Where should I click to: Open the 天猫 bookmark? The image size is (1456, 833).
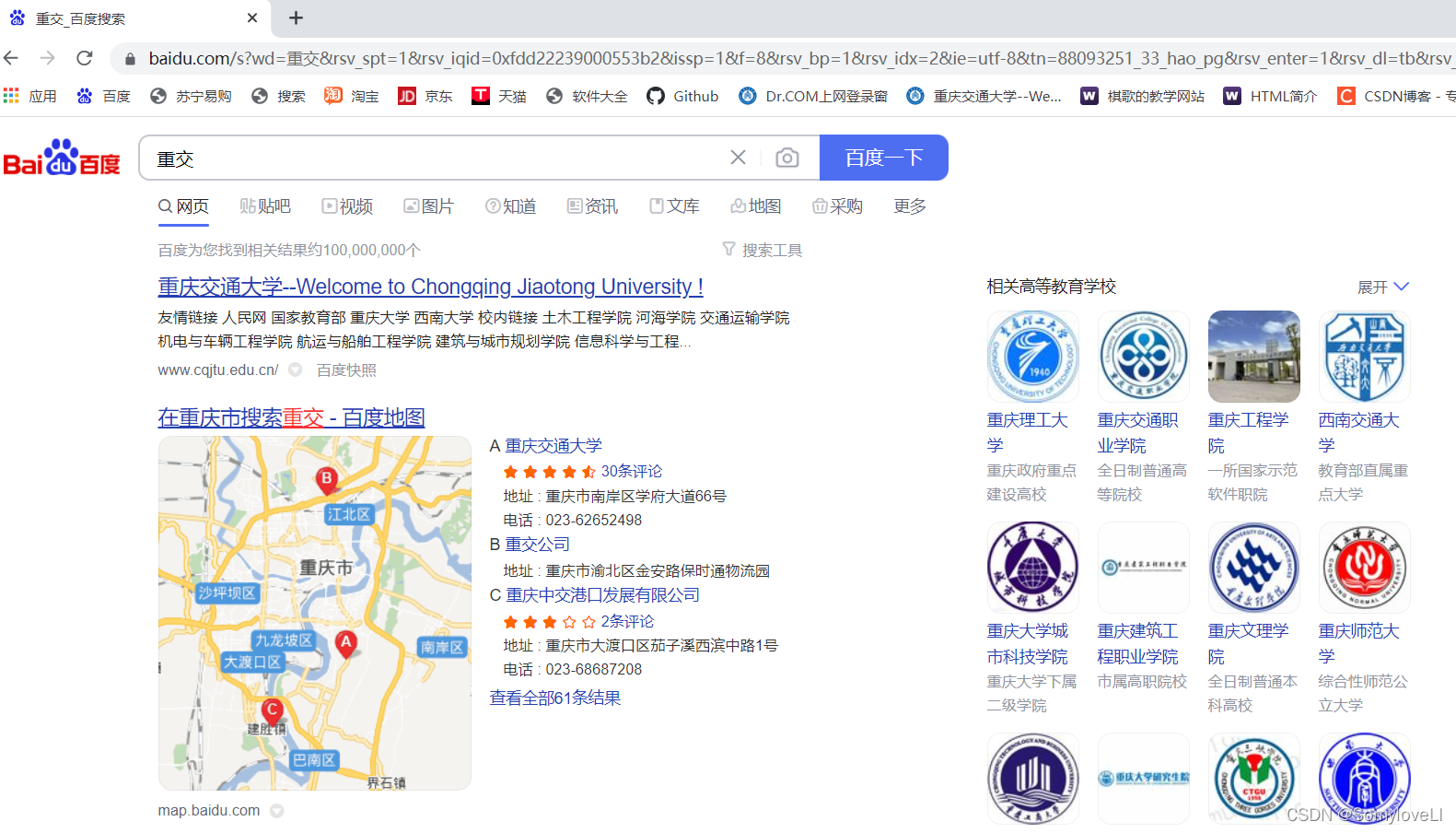(499, 96)
